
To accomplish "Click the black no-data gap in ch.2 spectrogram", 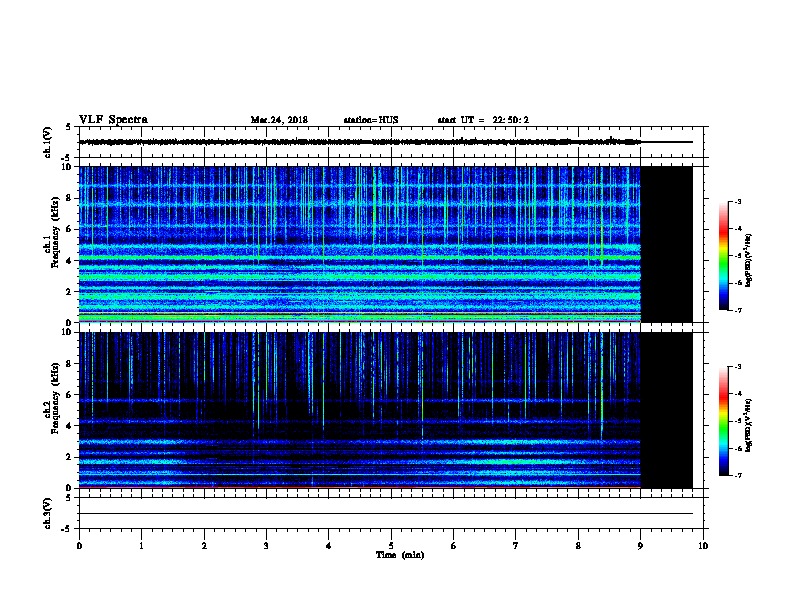I will [667, 410].
